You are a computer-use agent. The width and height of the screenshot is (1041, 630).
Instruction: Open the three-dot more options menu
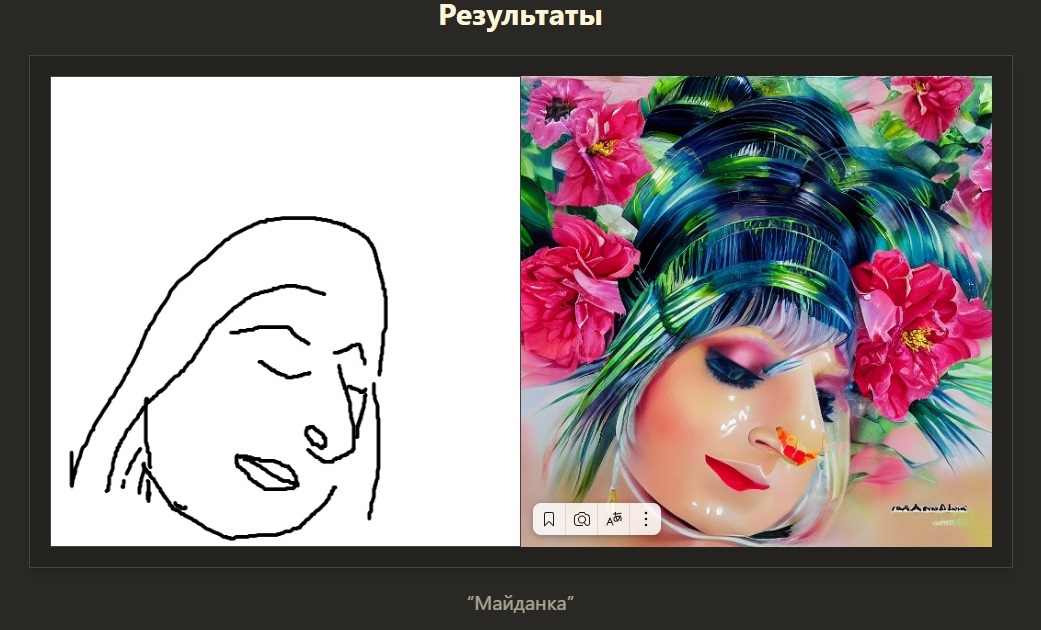coord(645,519)
